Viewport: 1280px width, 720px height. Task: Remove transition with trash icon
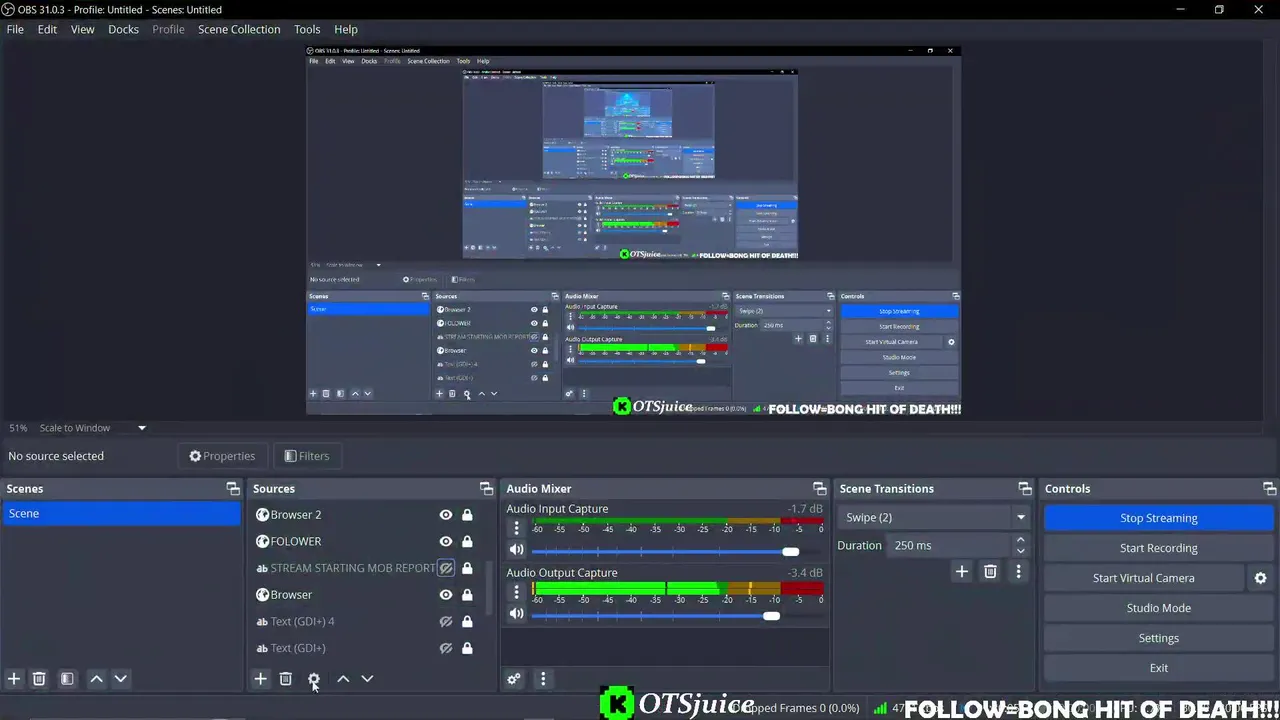click(990, 571)
